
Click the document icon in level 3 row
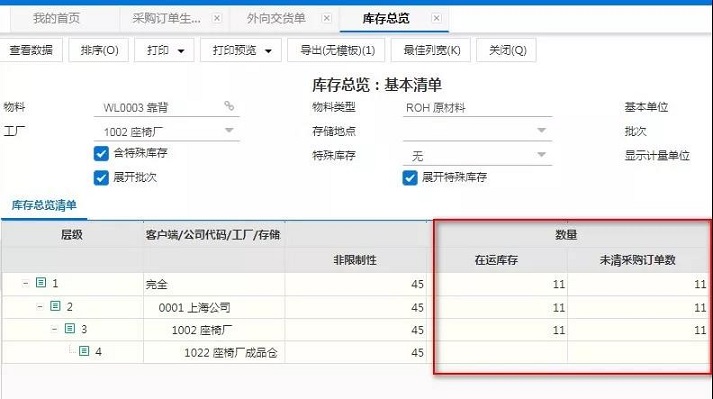point(70,328)
